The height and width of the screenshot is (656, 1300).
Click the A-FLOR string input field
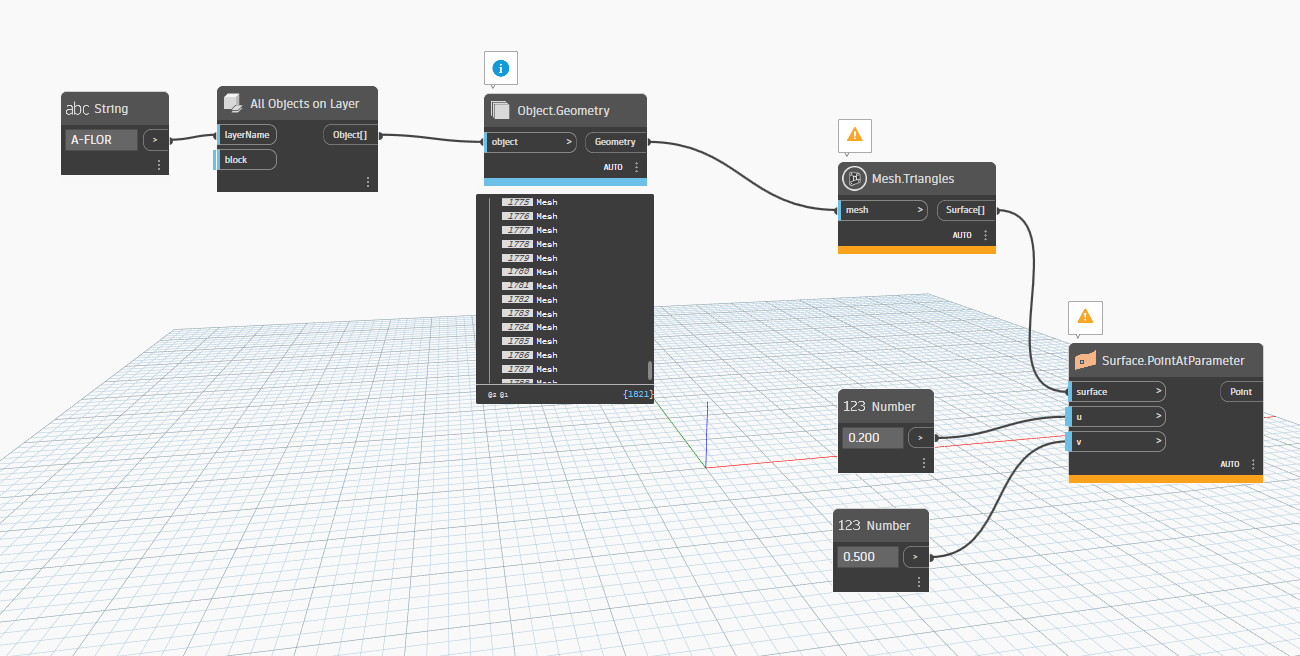[102, 140]
